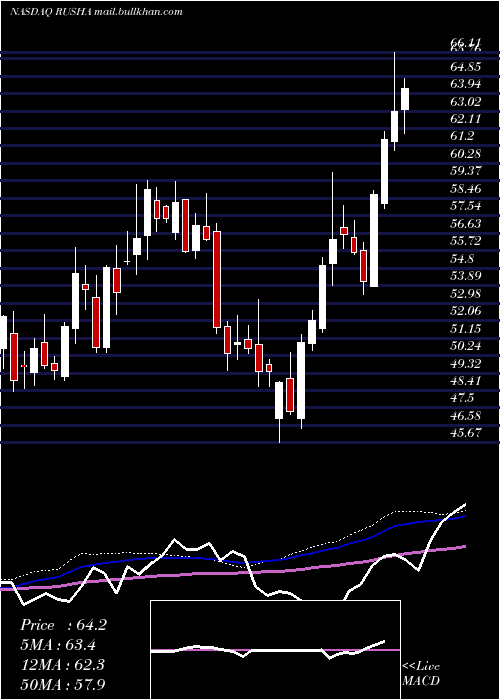Click the 49.32 price axis label
Viewport: 500px width, 700px height.
pos(466,363)
